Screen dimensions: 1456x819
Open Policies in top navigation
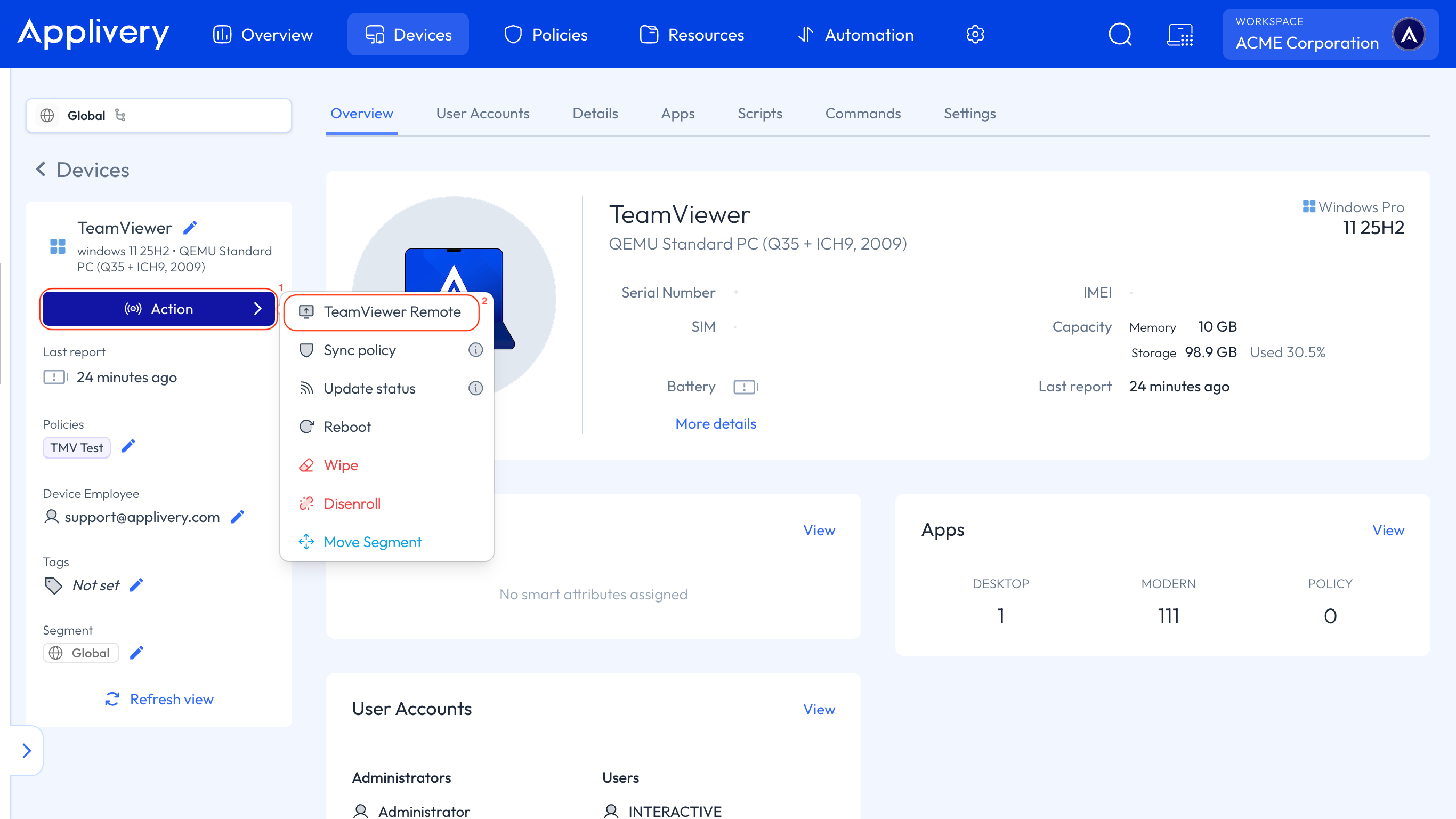pos(546,35)
